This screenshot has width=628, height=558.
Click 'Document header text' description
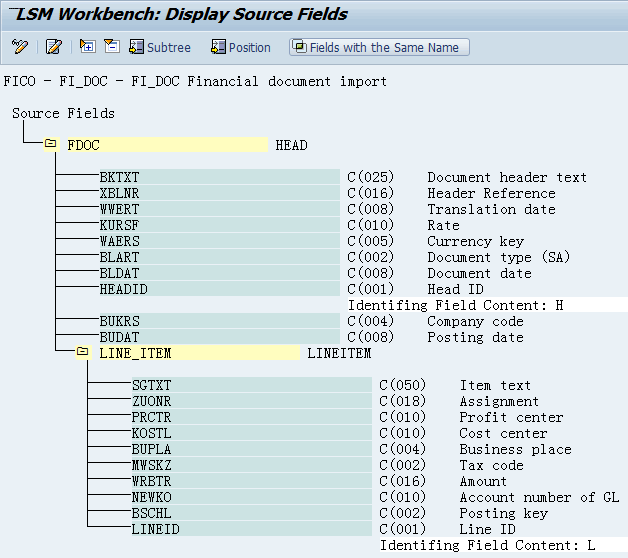click(x=507, y=177)
